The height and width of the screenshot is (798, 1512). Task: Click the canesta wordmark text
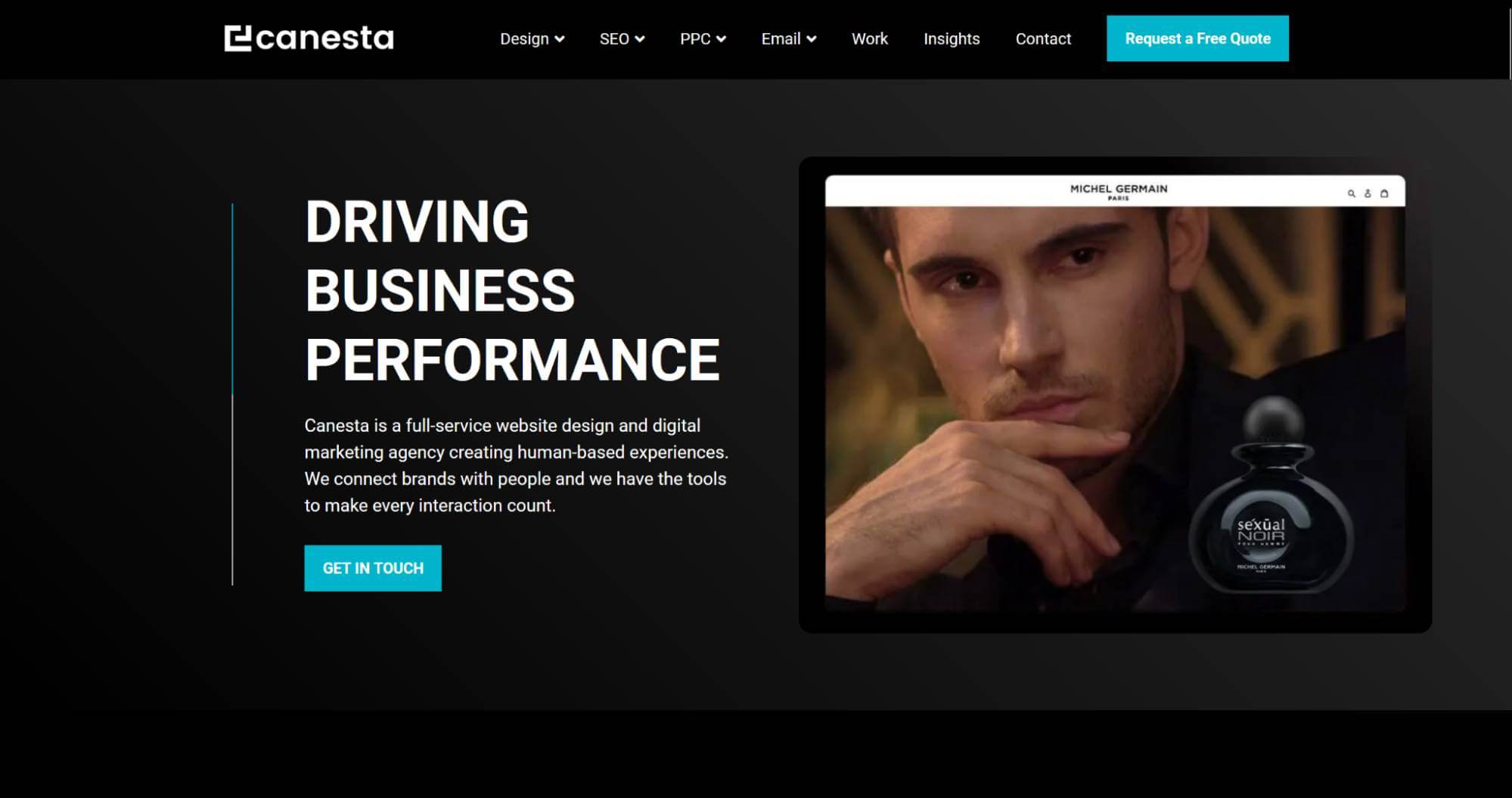(x=324, y=39)
